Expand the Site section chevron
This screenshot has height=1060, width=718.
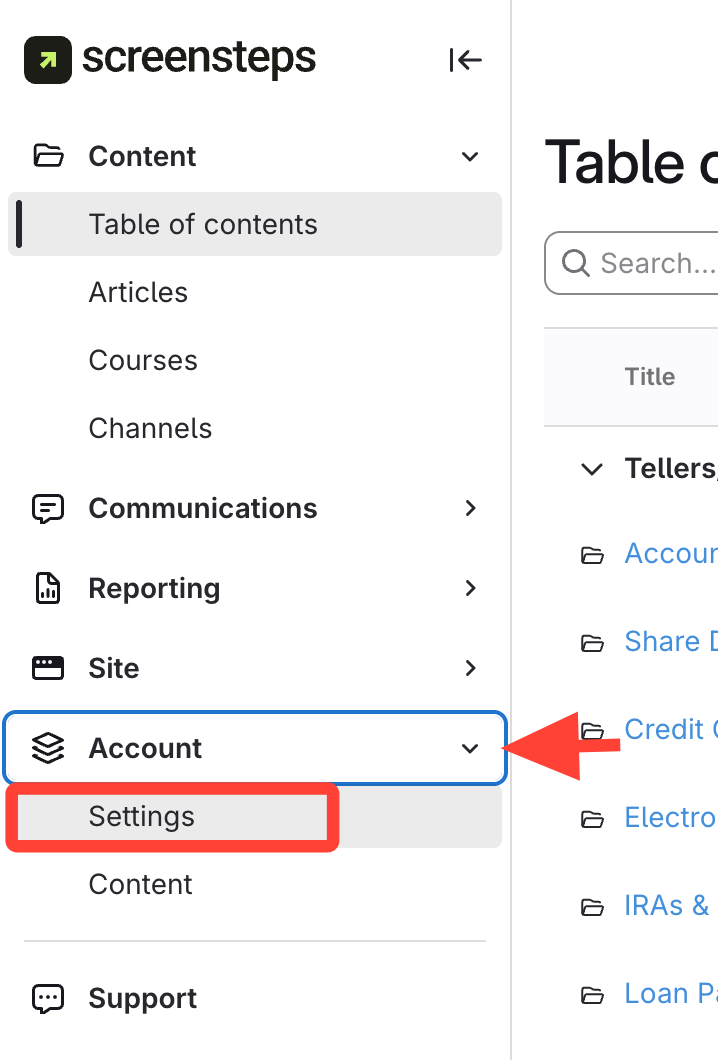[x=470, y=668]
